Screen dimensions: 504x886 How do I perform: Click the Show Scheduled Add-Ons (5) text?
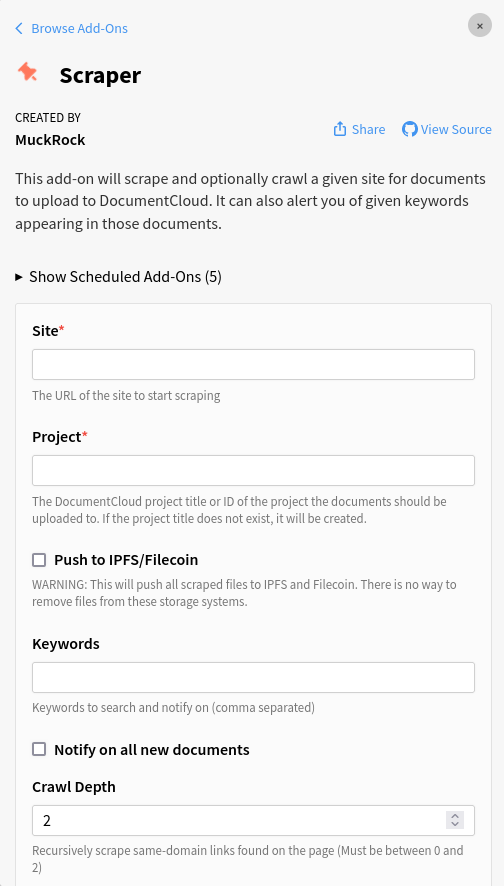(125, 277)
